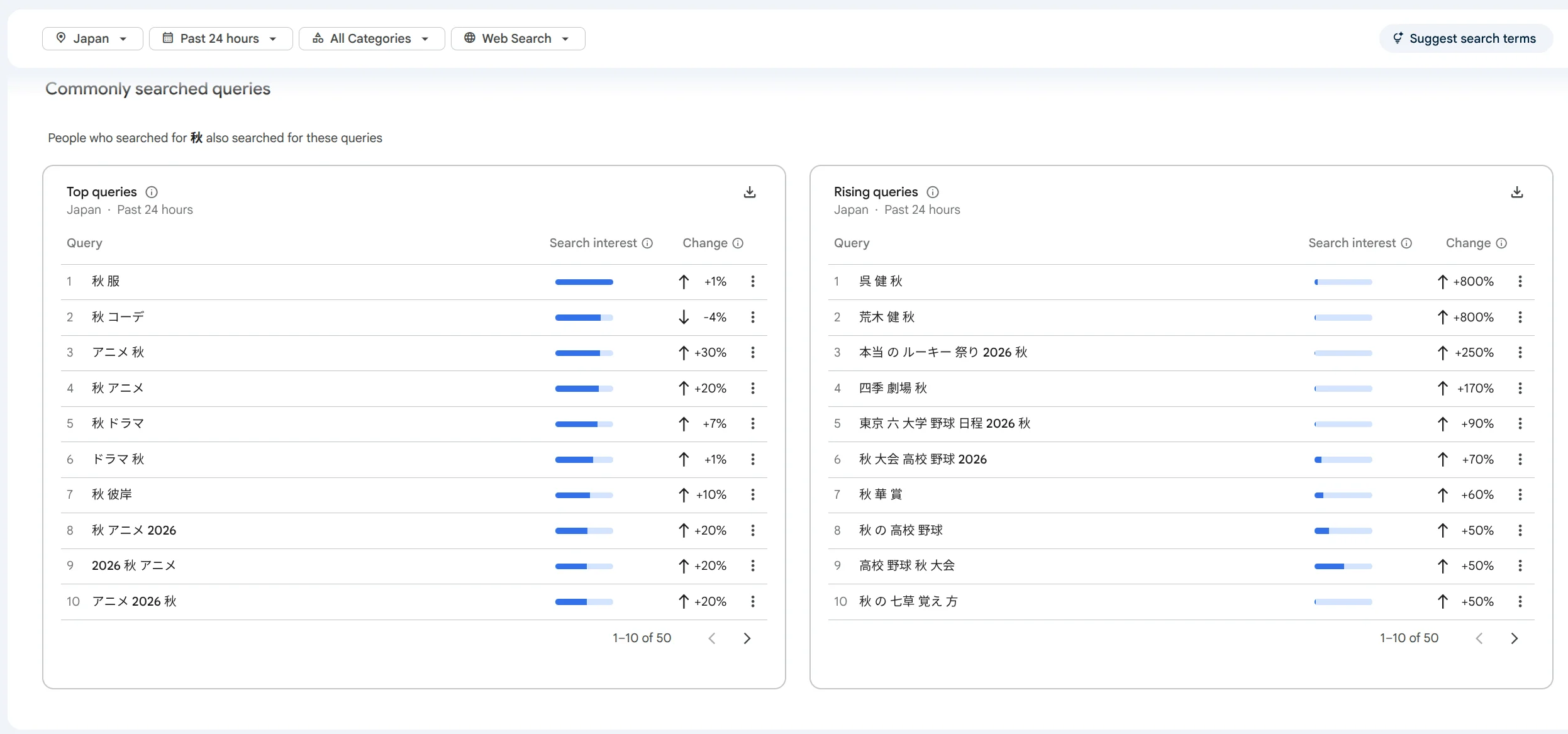This screenshot has height=734, width=1568.
Task: Download the Top queries data
Action: (x=750, y=192)
